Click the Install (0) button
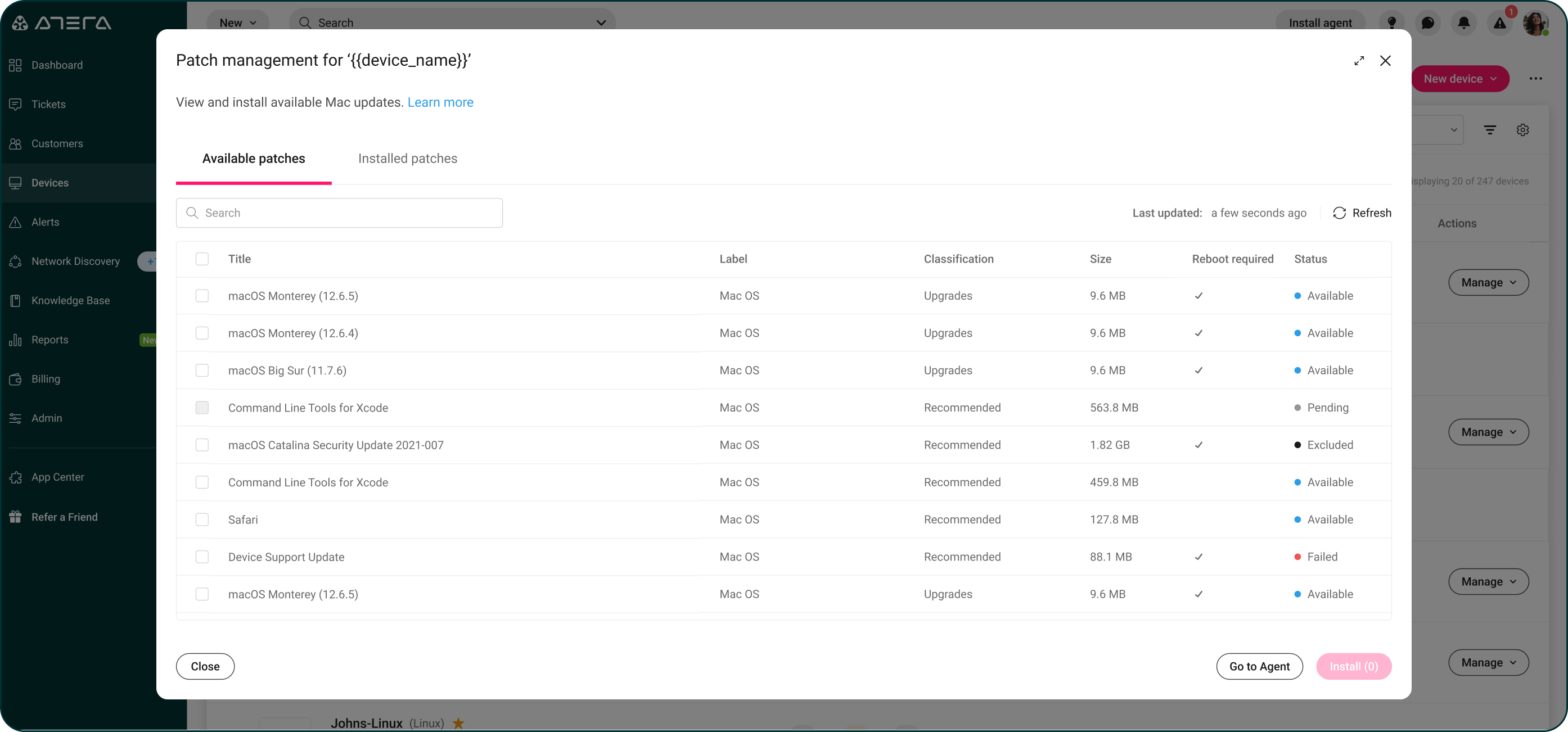The height and width of the screenshot is (732, 1568). pos(1353,667)
